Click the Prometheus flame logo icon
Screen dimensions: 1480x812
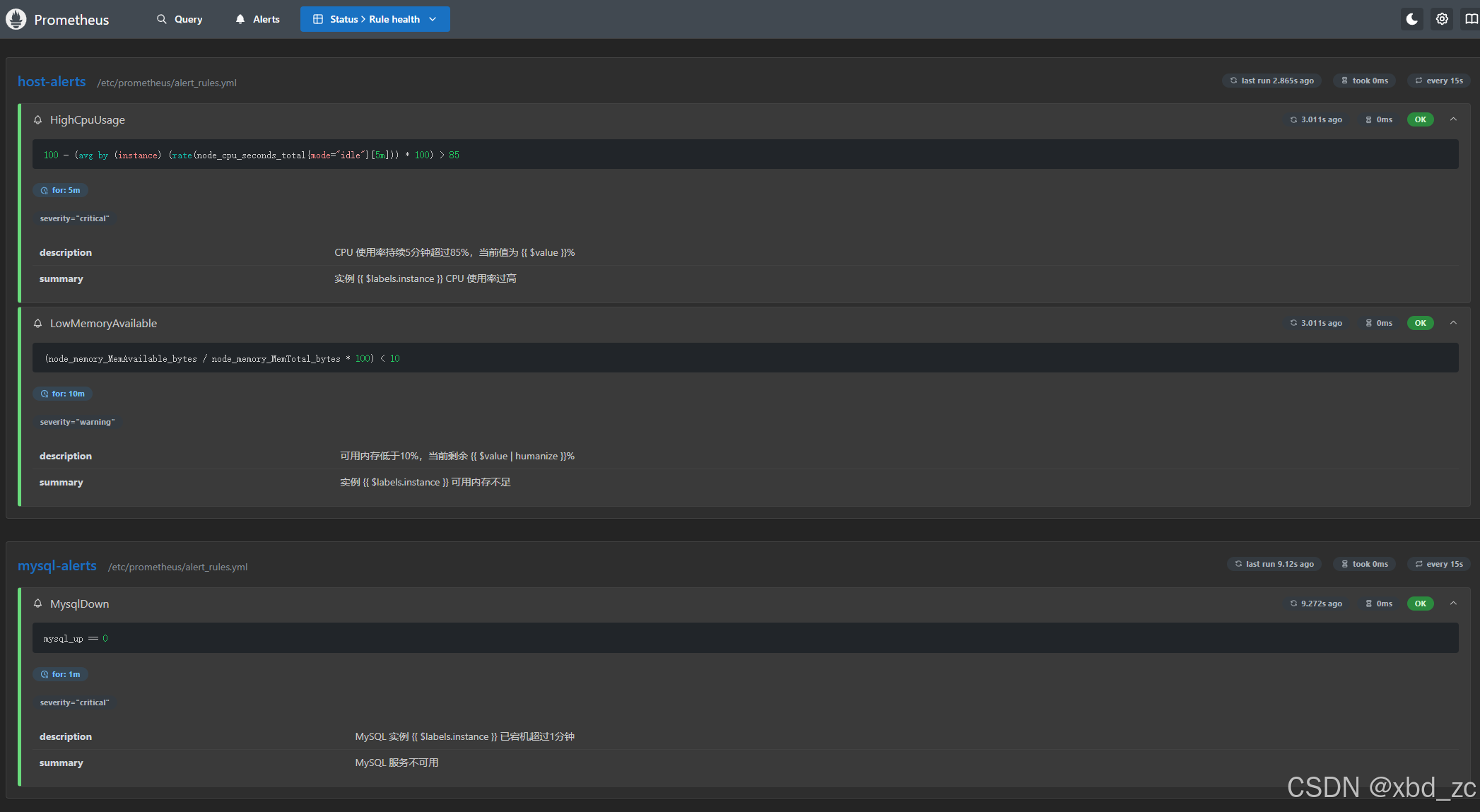(x=16, y=19)
